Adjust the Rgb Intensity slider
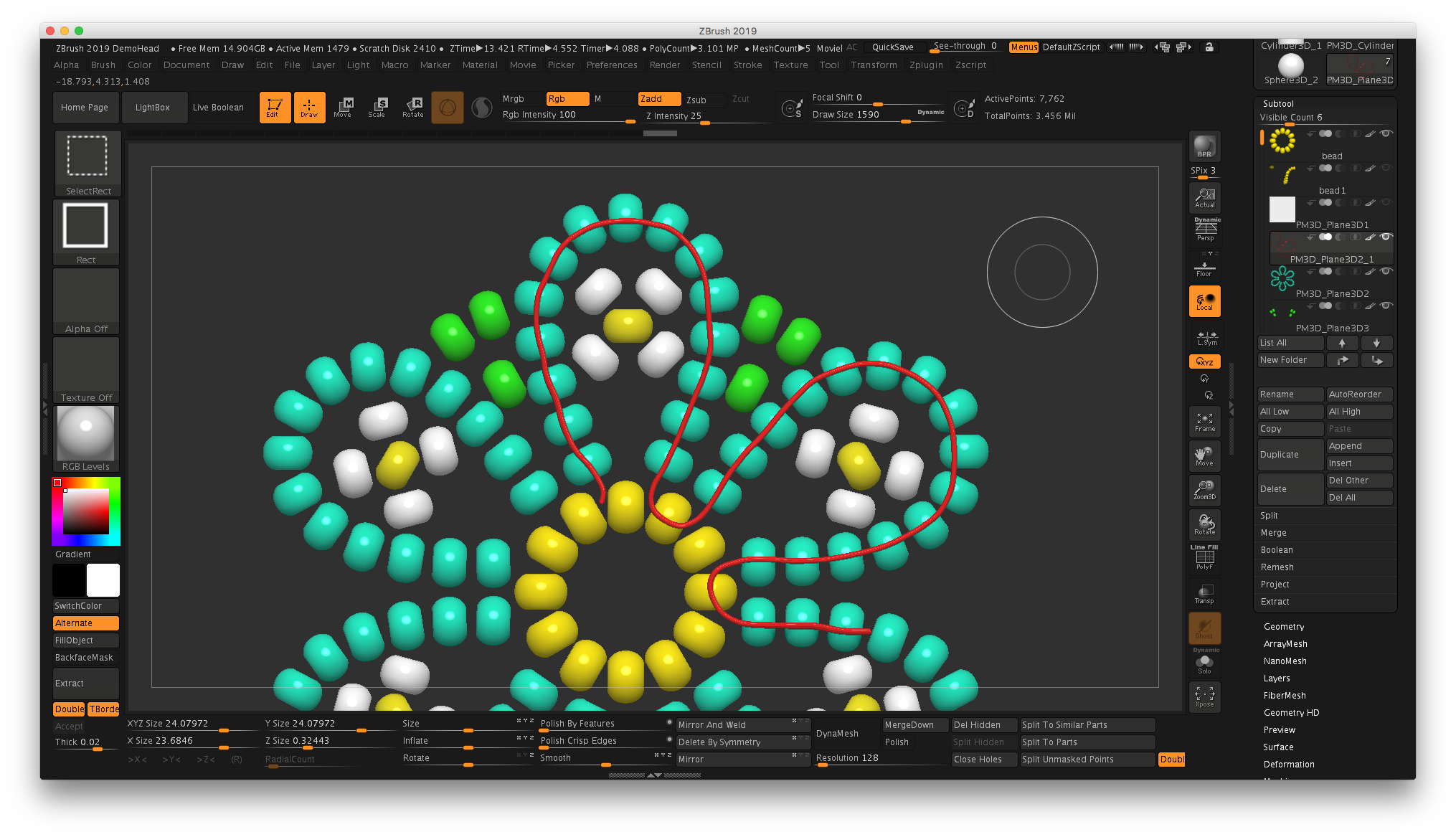 coord(568,115)
